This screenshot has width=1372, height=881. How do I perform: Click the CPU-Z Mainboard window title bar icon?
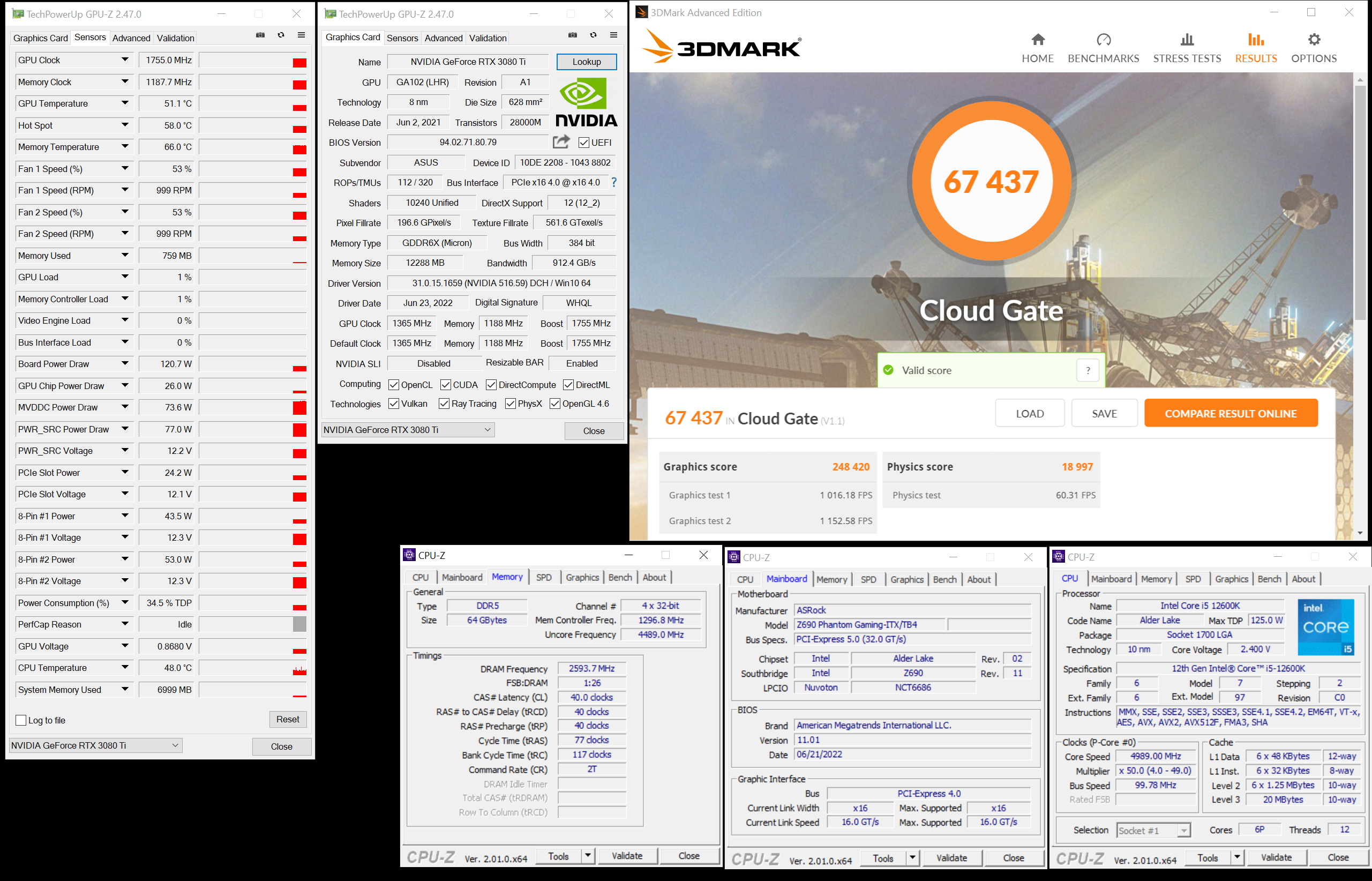(x=734, y=557)
